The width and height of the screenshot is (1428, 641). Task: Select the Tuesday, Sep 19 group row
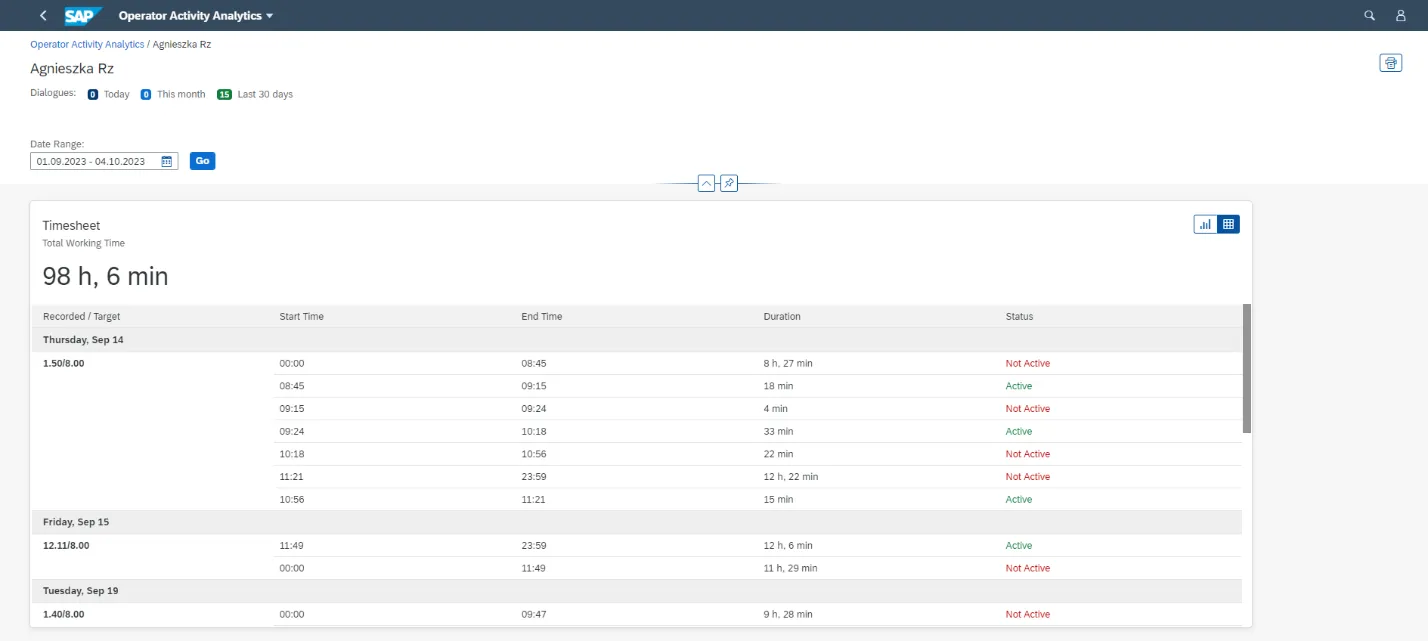pos(637,591)
